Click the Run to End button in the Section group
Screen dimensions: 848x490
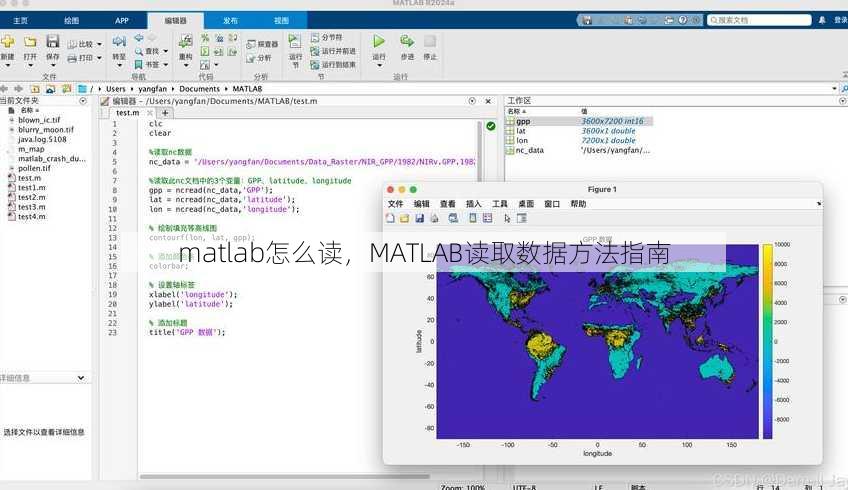(x=333, y=64)
